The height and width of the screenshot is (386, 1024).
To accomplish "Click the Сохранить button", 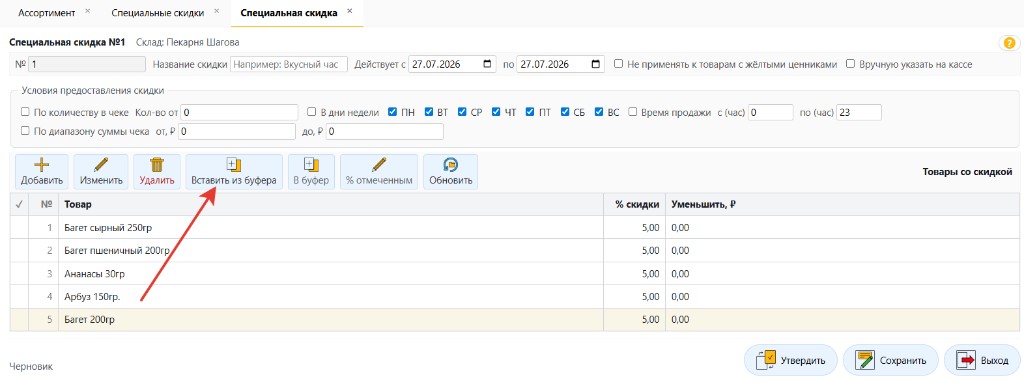I will pos(891,360).
